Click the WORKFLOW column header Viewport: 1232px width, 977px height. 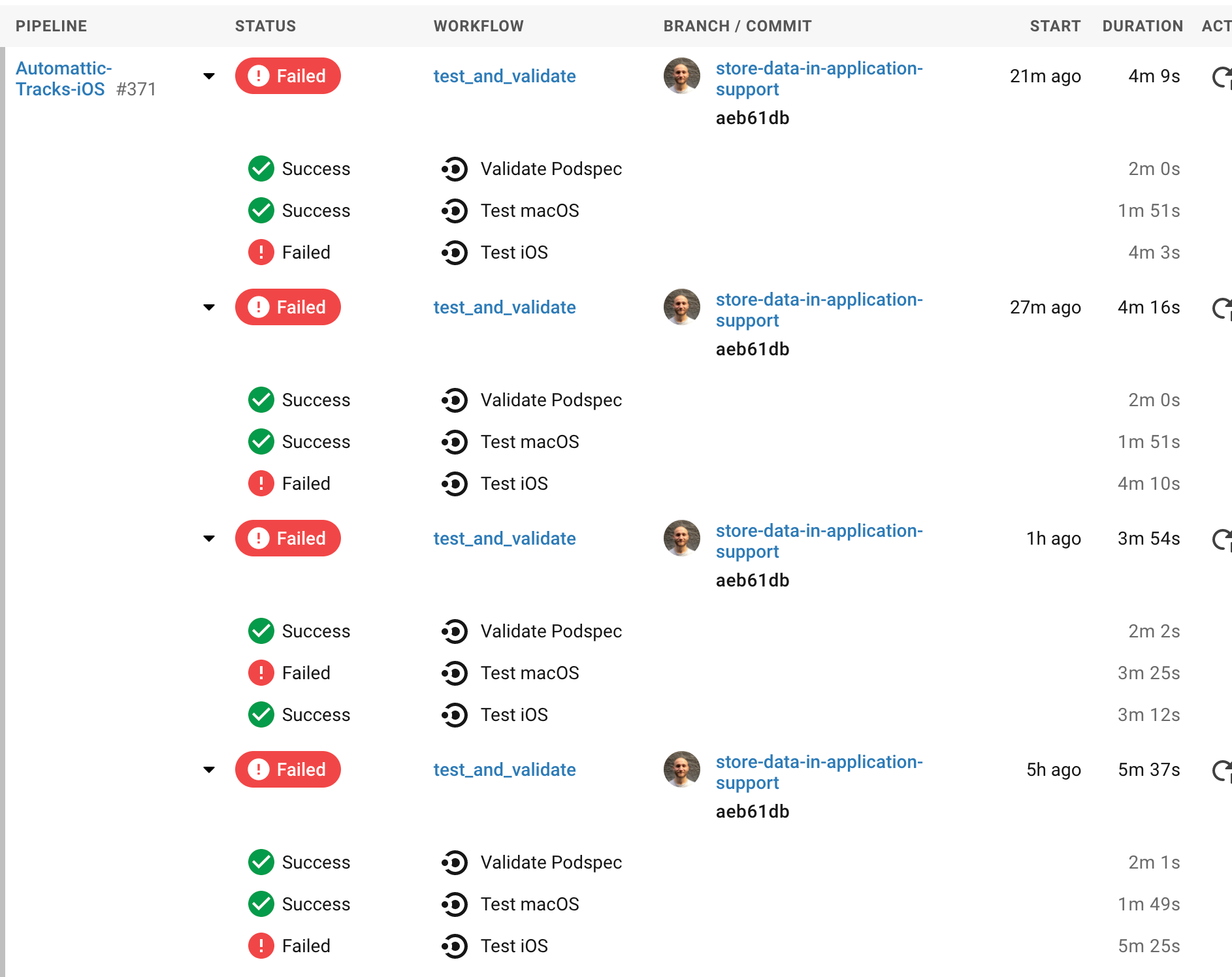click(479, 26)
